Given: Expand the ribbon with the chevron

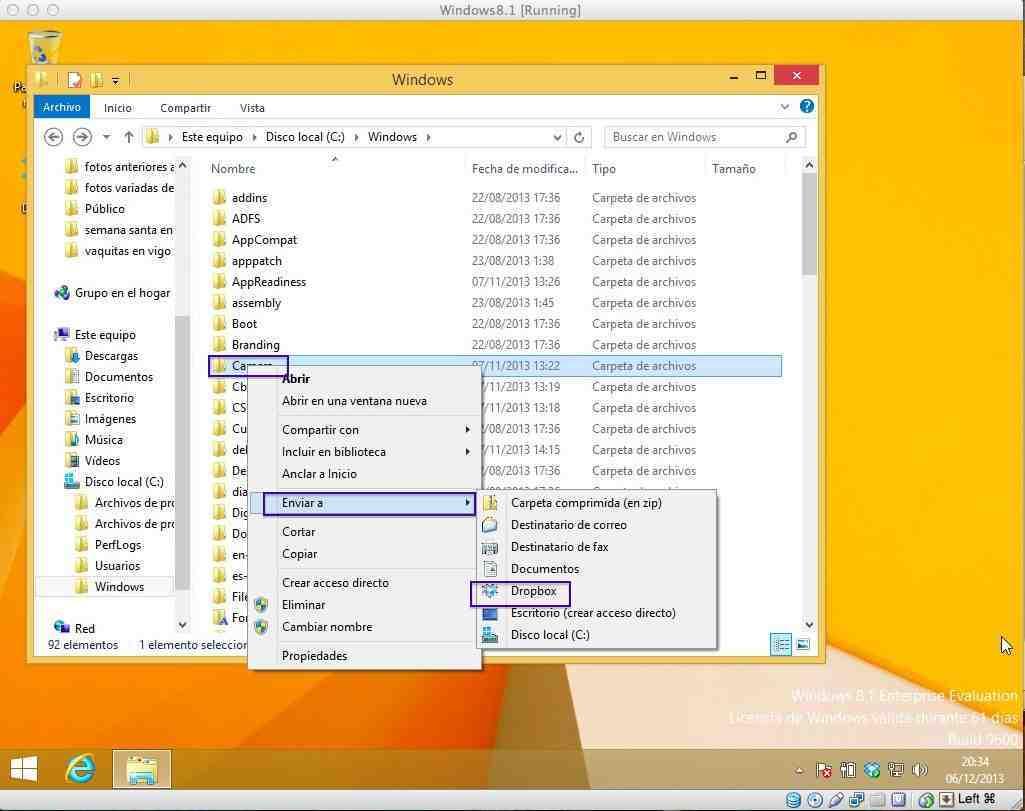Looking at the screenshot, I should click(785, 107).
